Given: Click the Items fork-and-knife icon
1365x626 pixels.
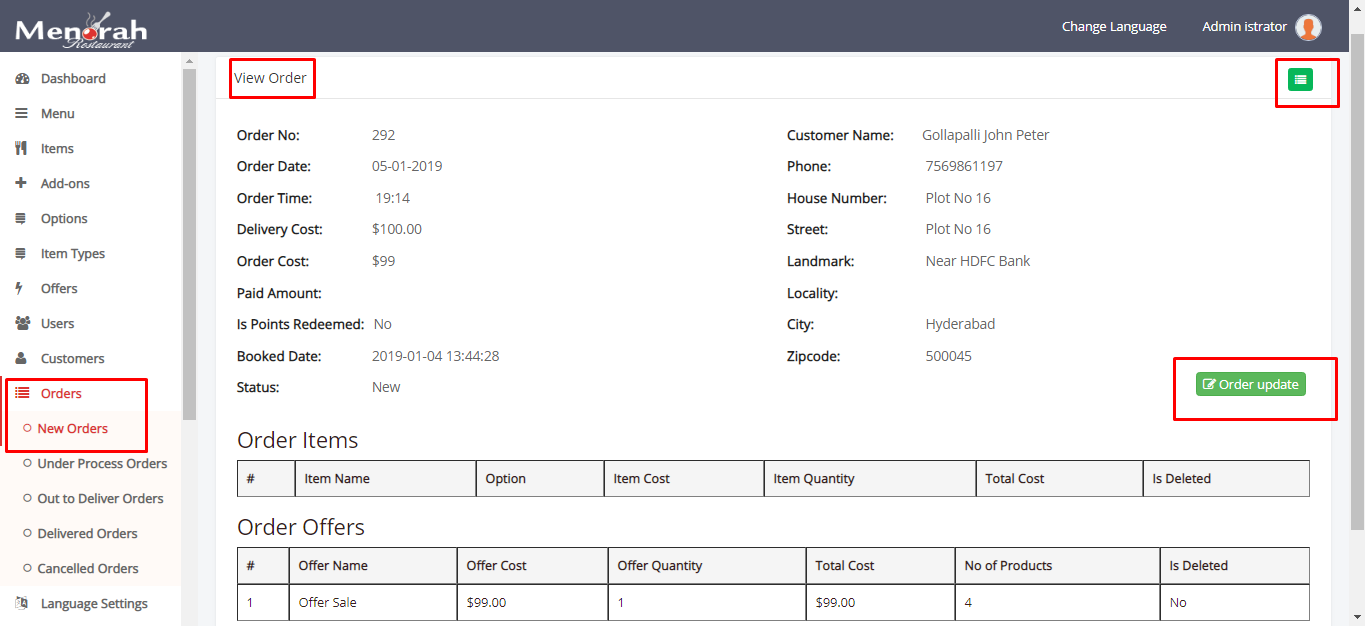Looking at the screenshot, I should tap(21, 149).
